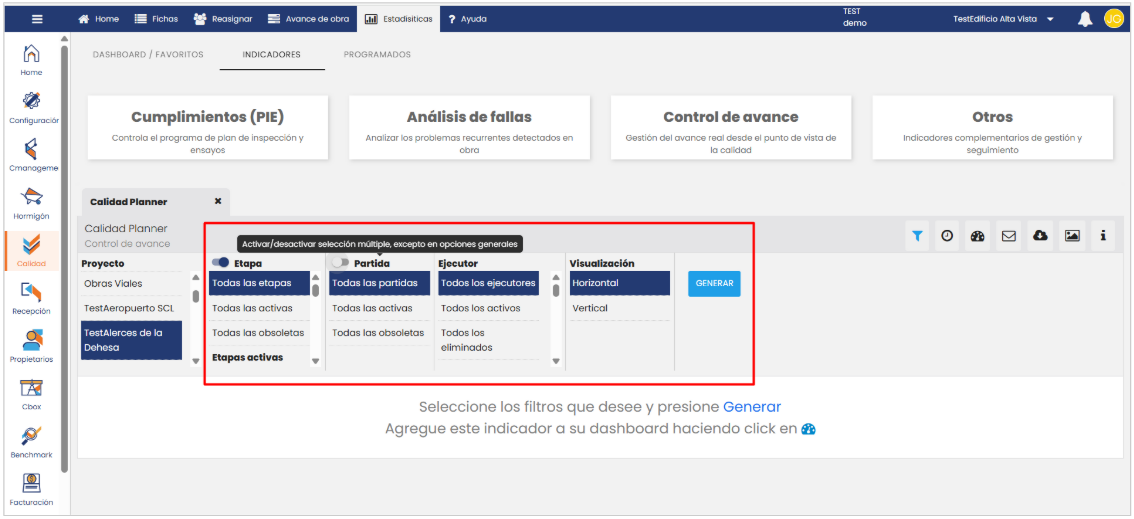Viewport: 1134px width, 519px height.
Task: Select Vertical visualization option
Action: click(x=590, y=308)
